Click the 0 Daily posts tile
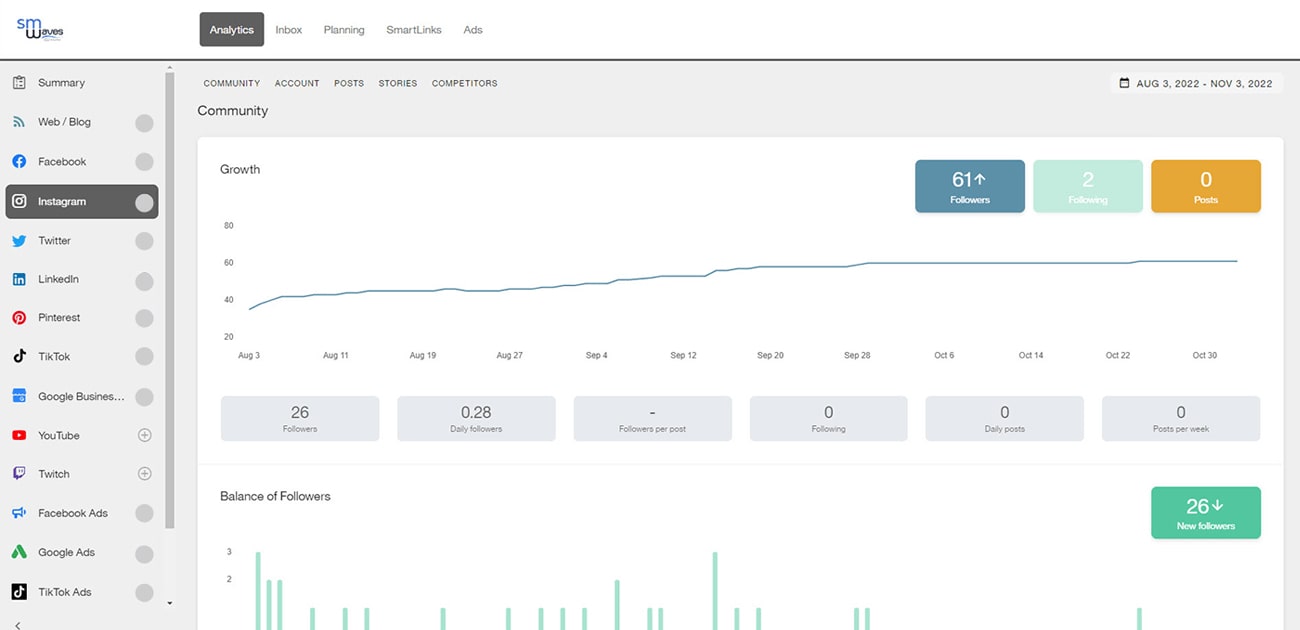This screenshot has height=630, width=1300. click(x=1005, y=418)
